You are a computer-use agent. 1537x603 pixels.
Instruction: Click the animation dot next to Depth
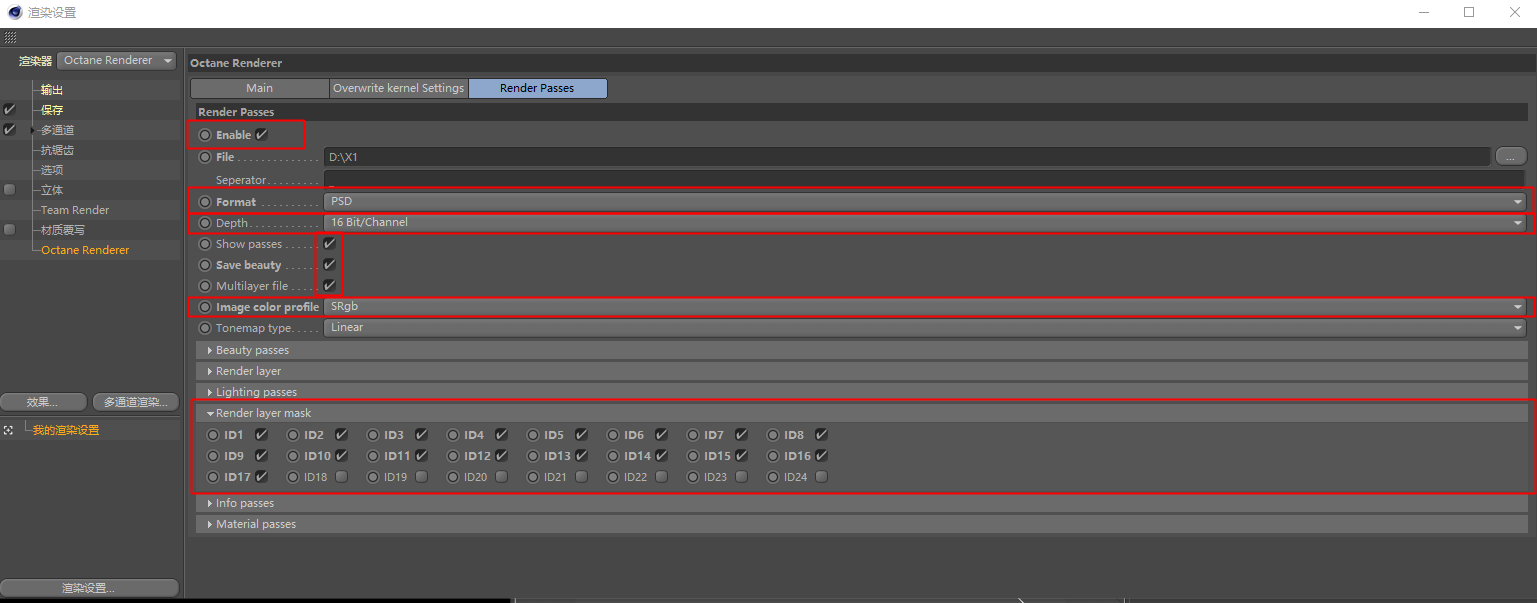coord(205,223)
